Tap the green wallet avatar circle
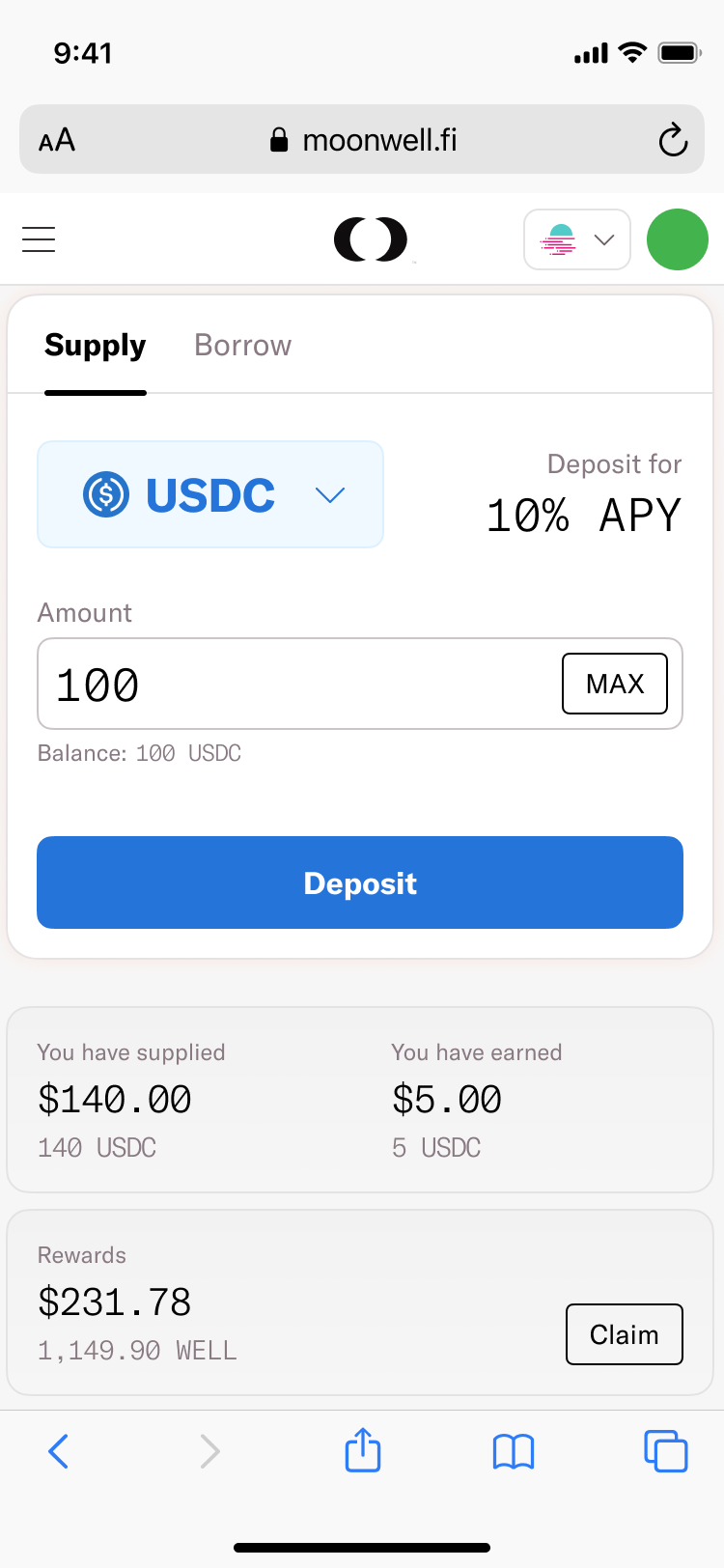724x1568 pixels. [x=677, y=239]
